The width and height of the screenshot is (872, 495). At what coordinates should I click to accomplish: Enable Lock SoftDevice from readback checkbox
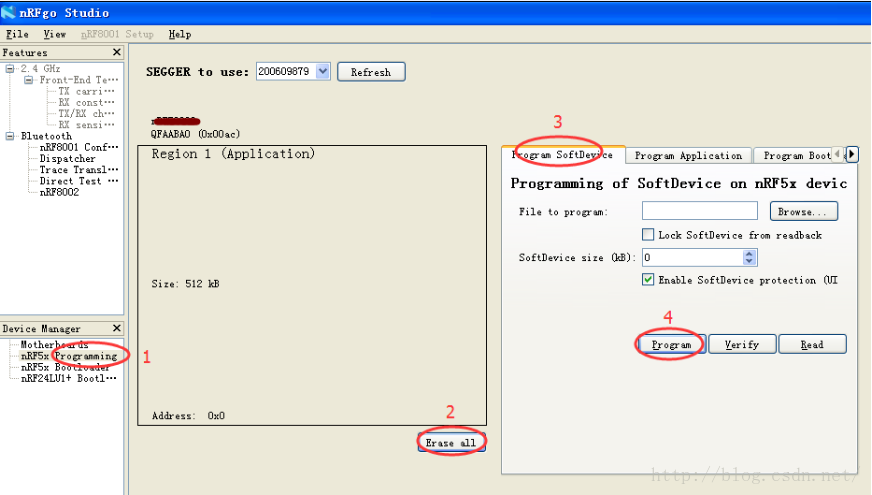tap(648, 234)
